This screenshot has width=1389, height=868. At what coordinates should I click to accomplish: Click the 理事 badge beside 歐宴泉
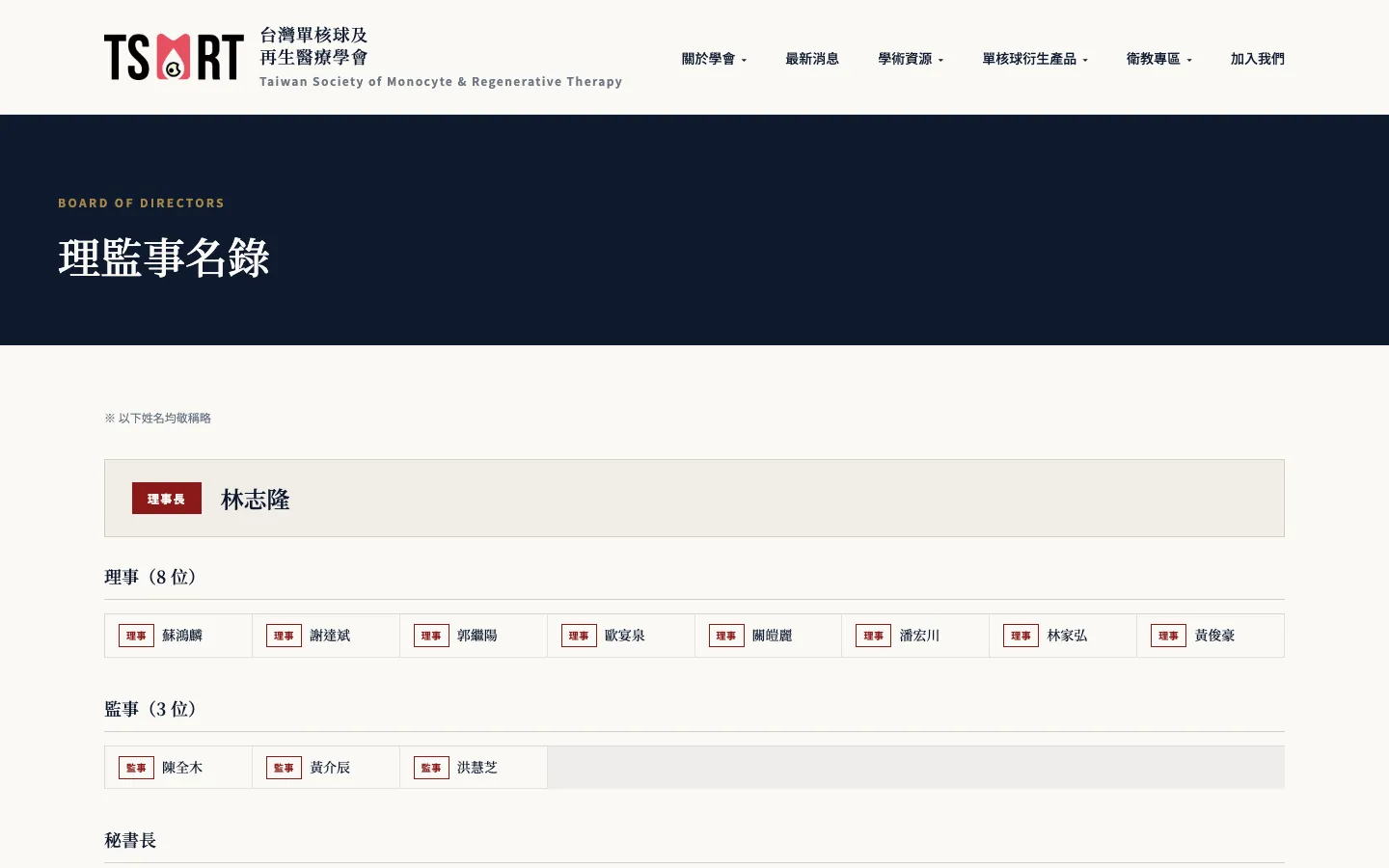tap(579, 636)
